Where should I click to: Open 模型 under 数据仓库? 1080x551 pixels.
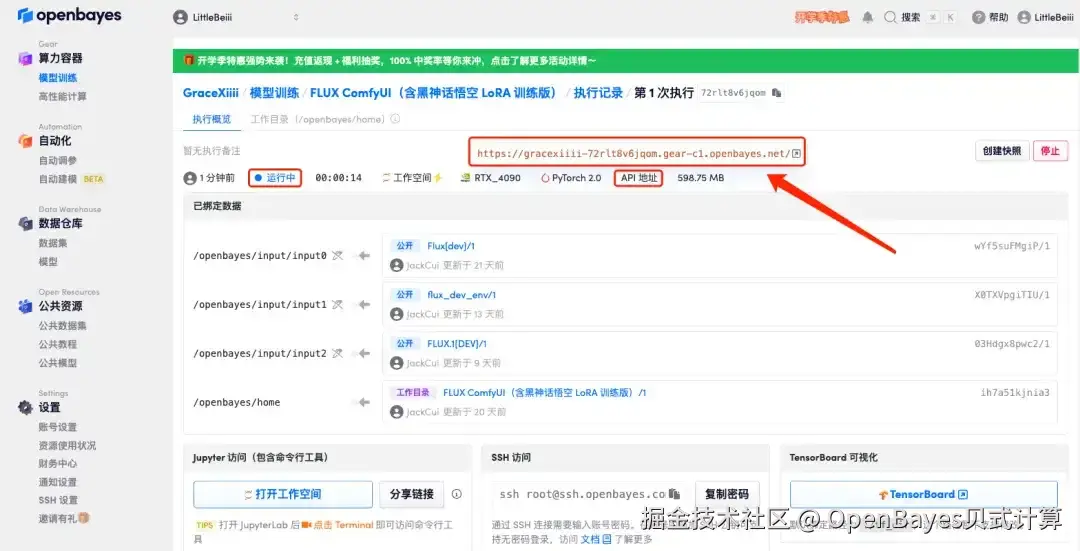(48, 262)
